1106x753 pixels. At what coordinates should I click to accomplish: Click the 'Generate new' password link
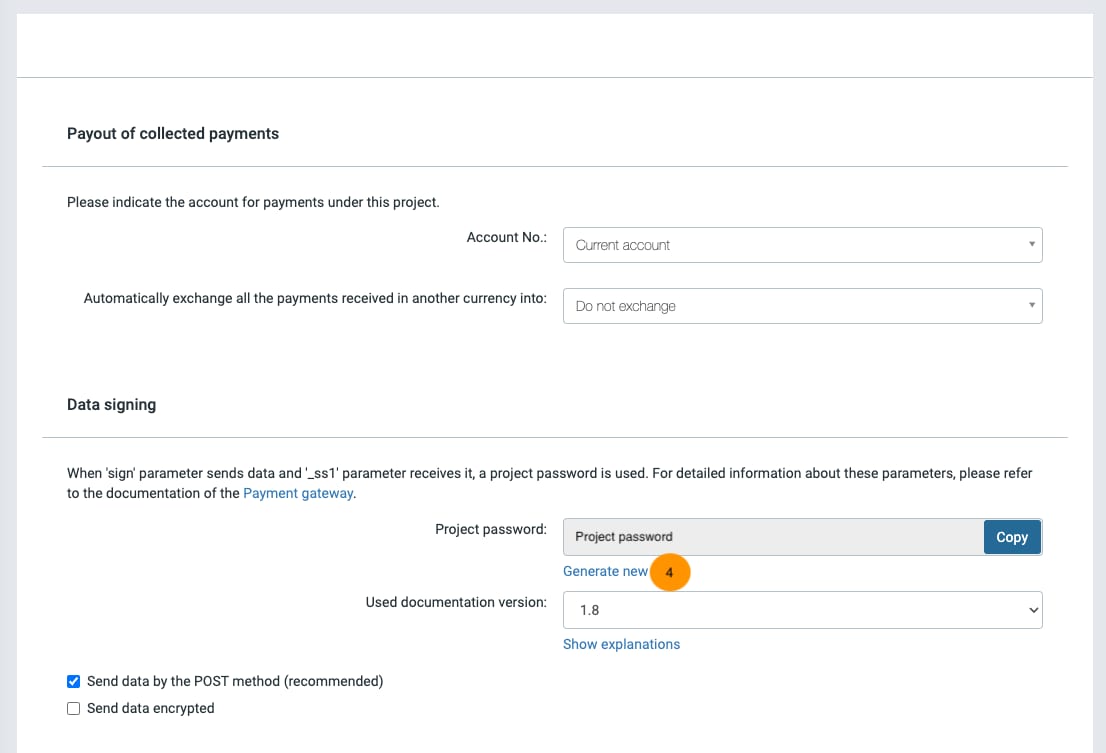(605, 571)
